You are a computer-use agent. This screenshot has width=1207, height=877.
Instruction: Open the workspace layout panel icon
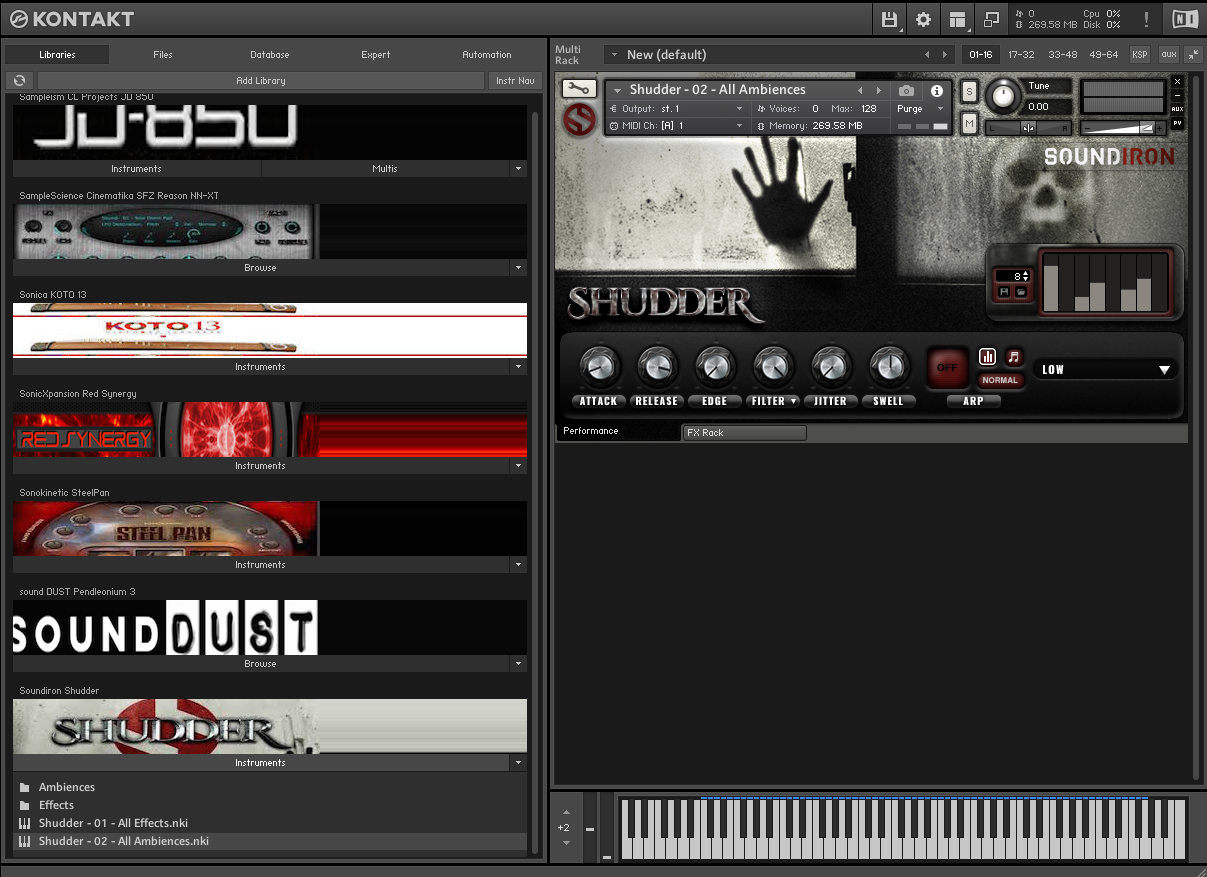click(958, 19)
